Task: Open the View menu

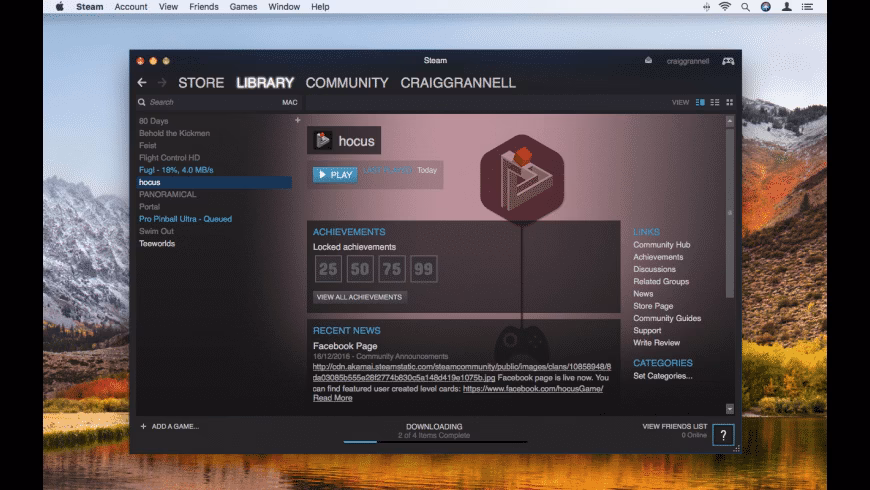Action: [168, 7]
